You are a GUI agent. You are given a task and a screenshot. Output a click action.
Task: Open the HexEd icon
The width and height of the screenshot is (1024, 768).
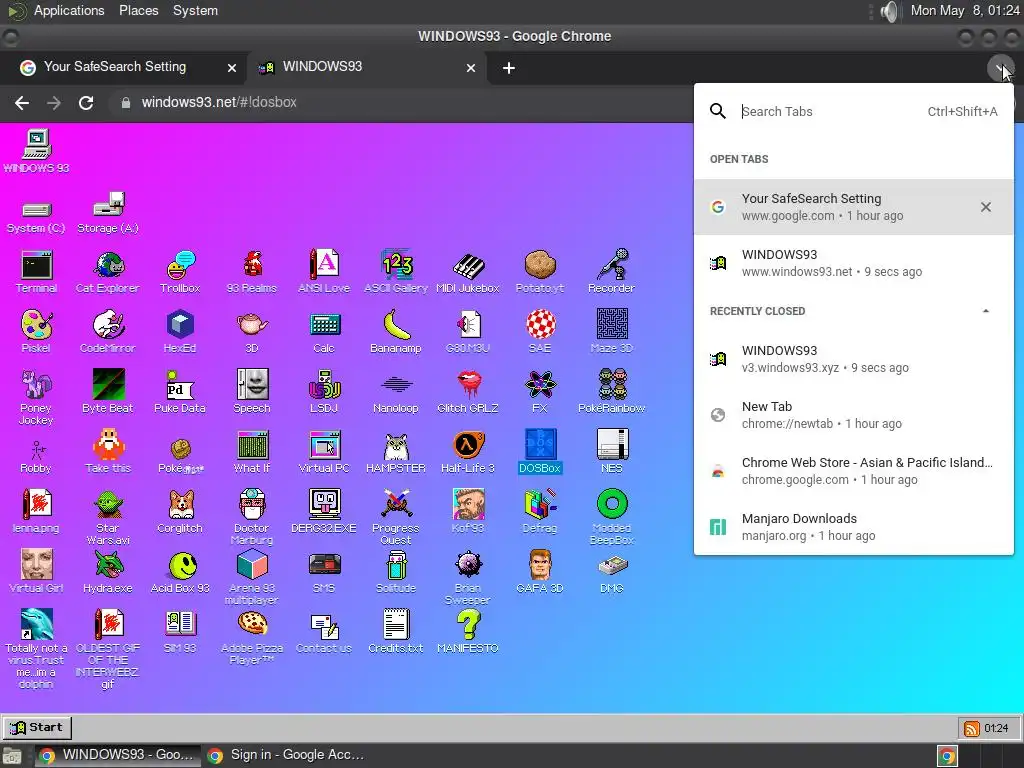point(180,332)
